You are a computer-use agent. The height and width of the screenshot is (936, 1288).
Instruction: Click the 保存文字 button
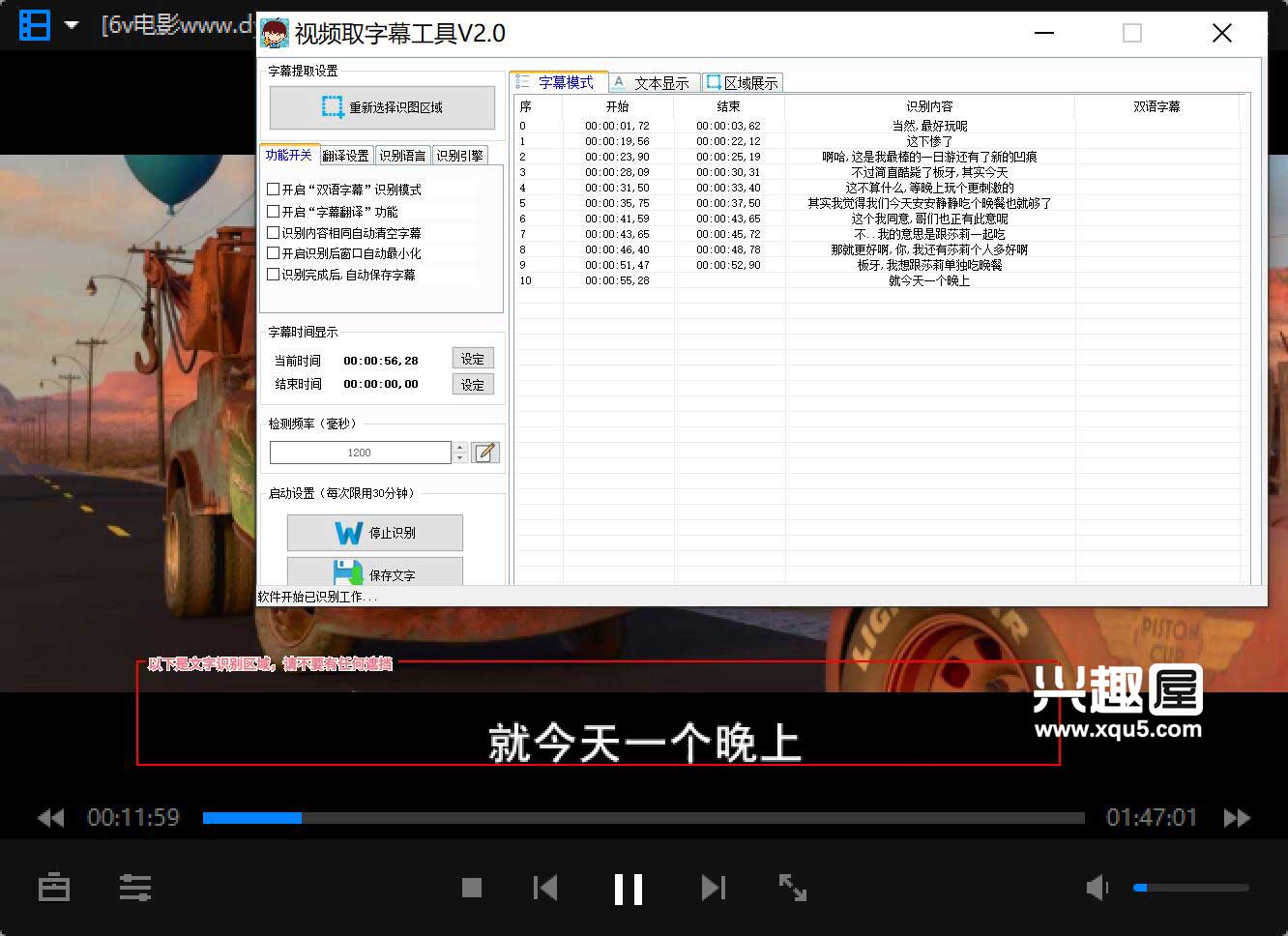click(375, 571)
